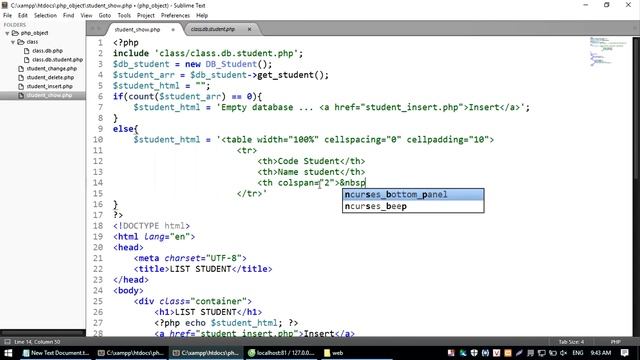Click the DOCTYPE declaration on line 18
640x360 pixels.
(151, 226)
